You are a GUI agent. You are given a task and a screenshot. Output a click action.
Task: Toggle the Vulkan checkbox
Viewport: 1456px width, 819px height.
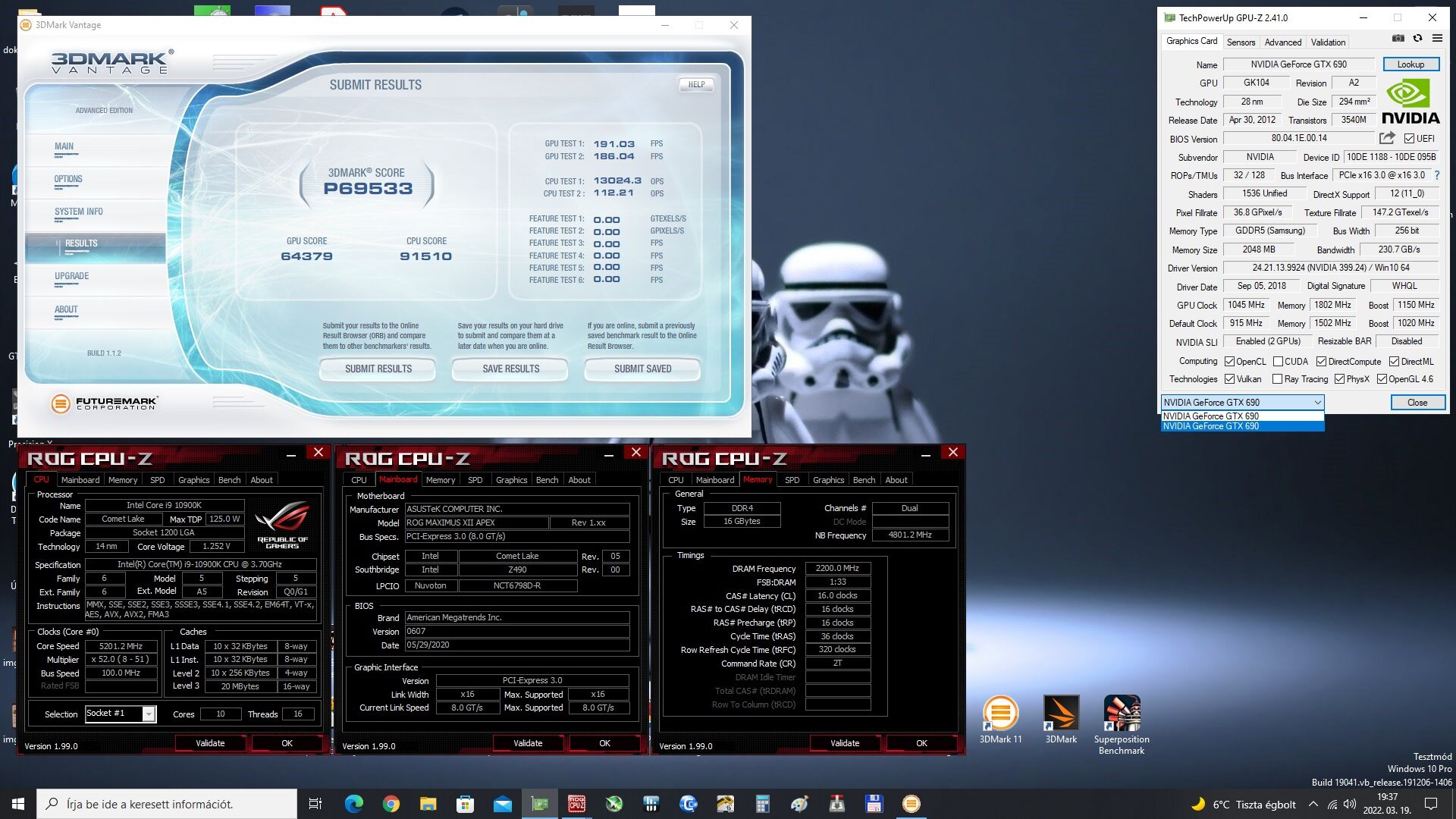(1230, 379)
